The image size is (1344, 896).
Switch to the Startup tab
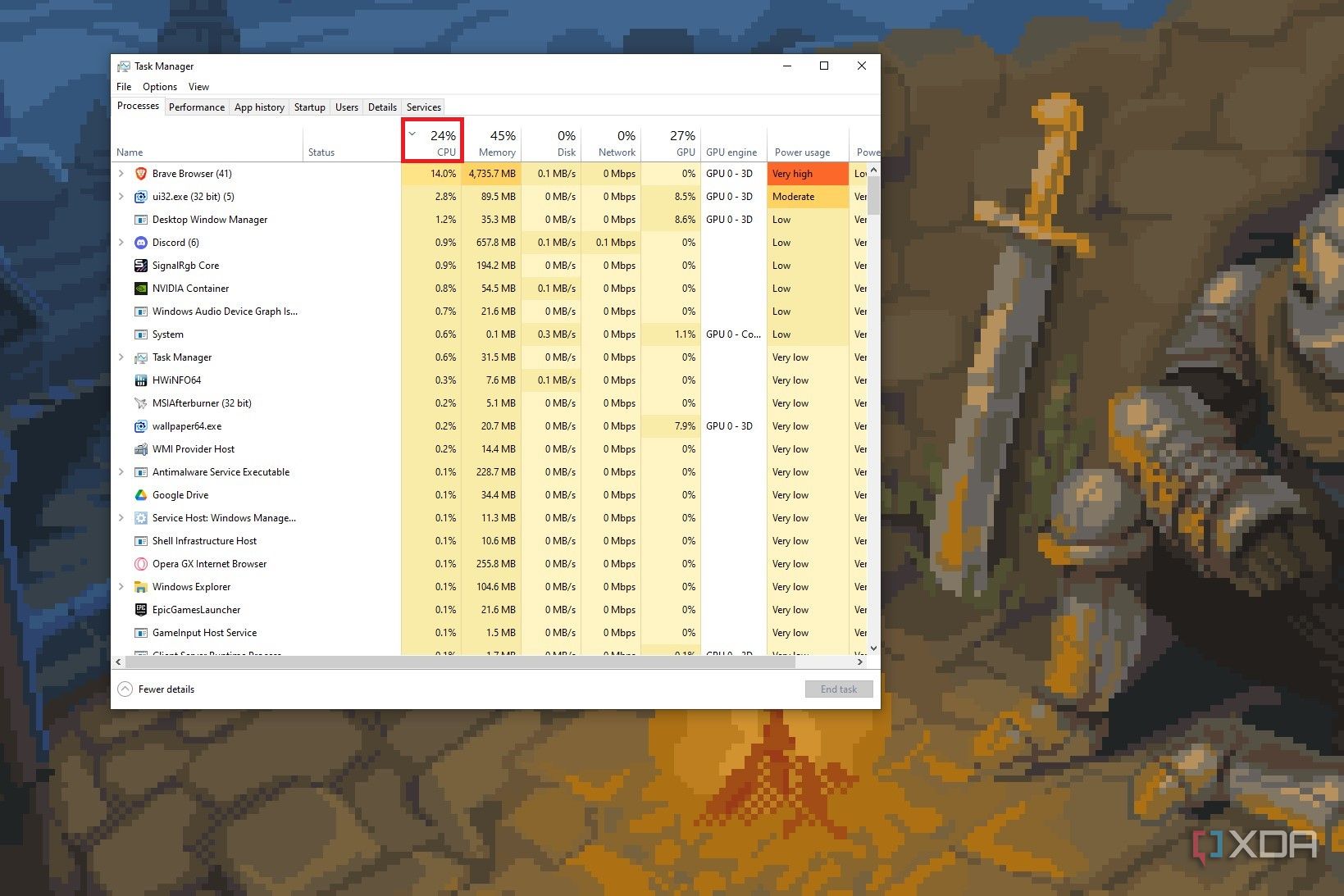pos(310,107)
